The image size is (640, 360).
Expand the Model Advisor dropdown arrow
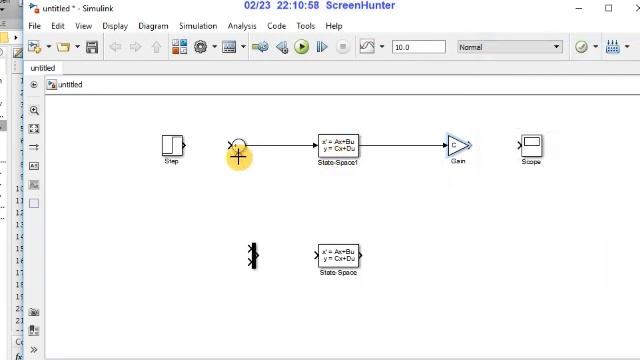pyautogui.click(x=596, y=47)
